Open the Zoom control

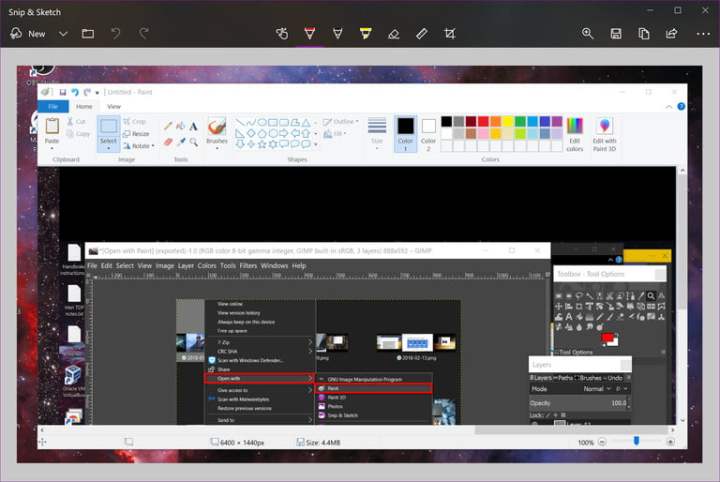click(x=588, y=33)
